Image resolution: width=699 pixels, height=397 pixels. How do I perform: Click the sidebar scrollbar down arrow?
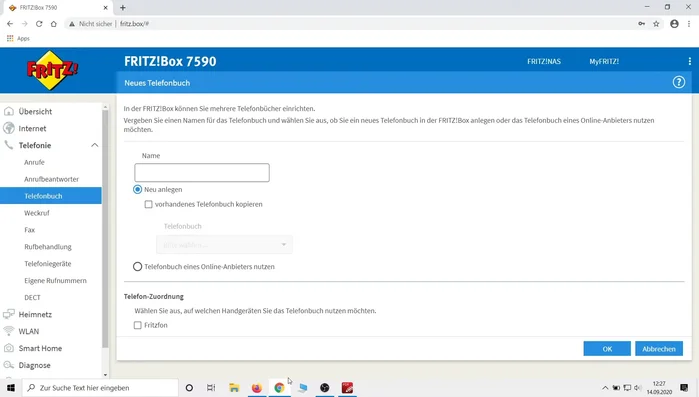(x=105, y=375)
